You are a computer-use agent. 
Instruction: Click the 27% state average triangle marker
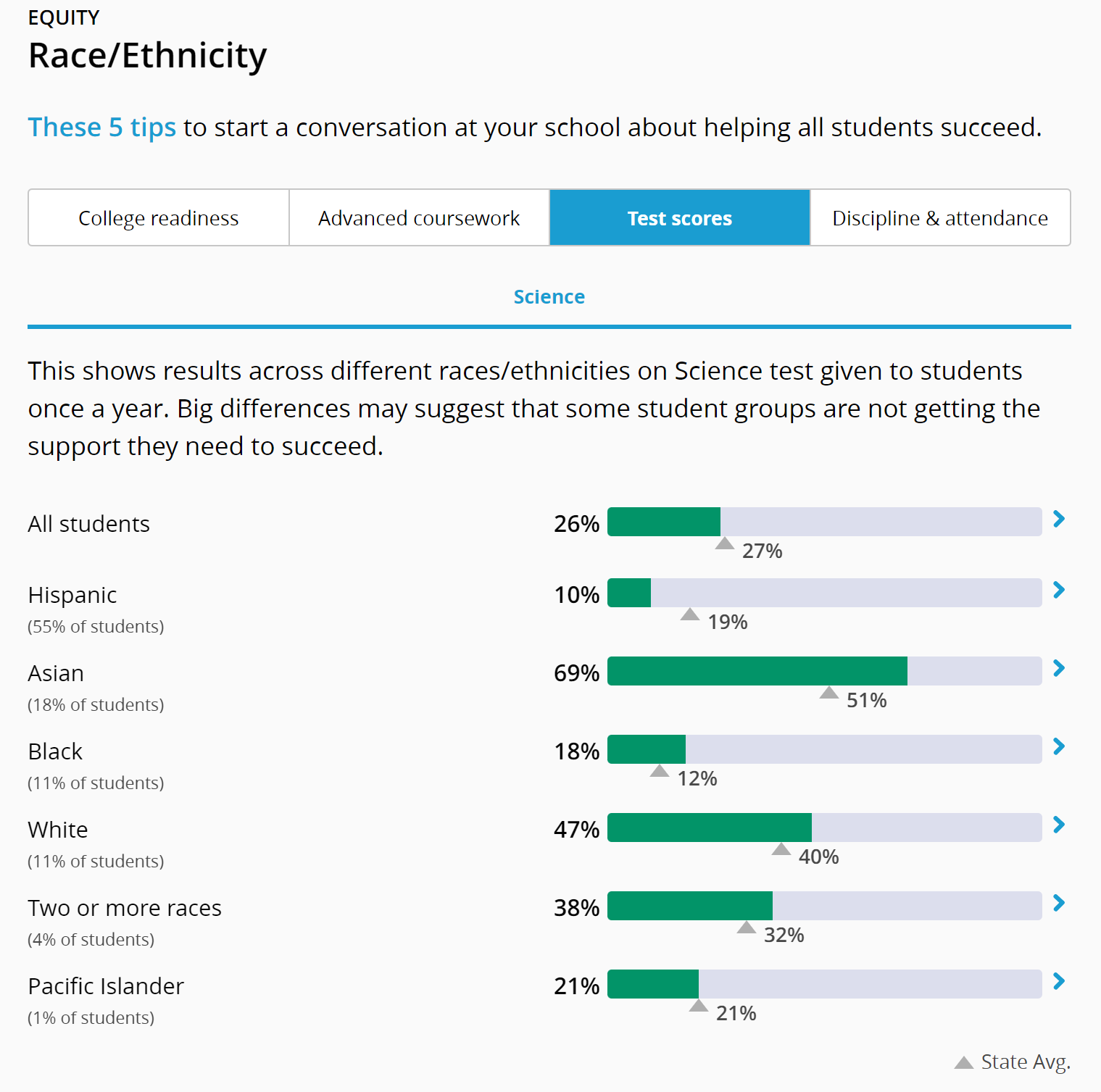click(724, 543)
